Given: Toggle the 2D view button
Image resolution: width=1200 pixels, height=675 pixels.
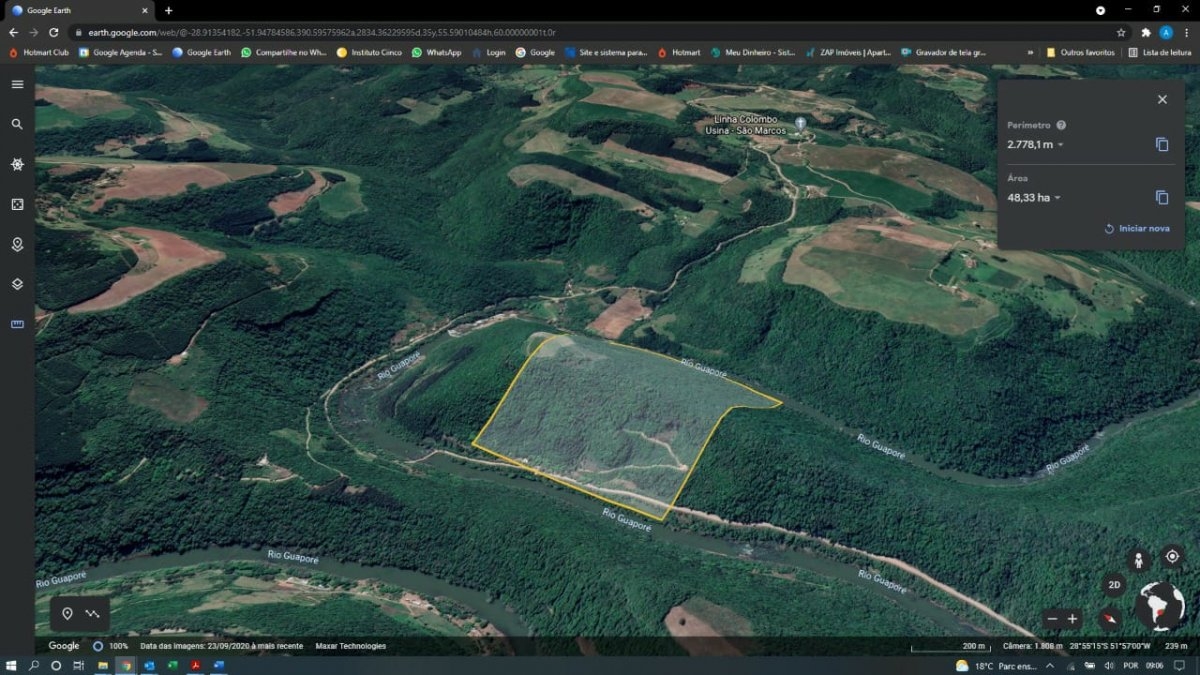Looking at the screenshot, I should pyautogui.click(x=1114, y=585).
